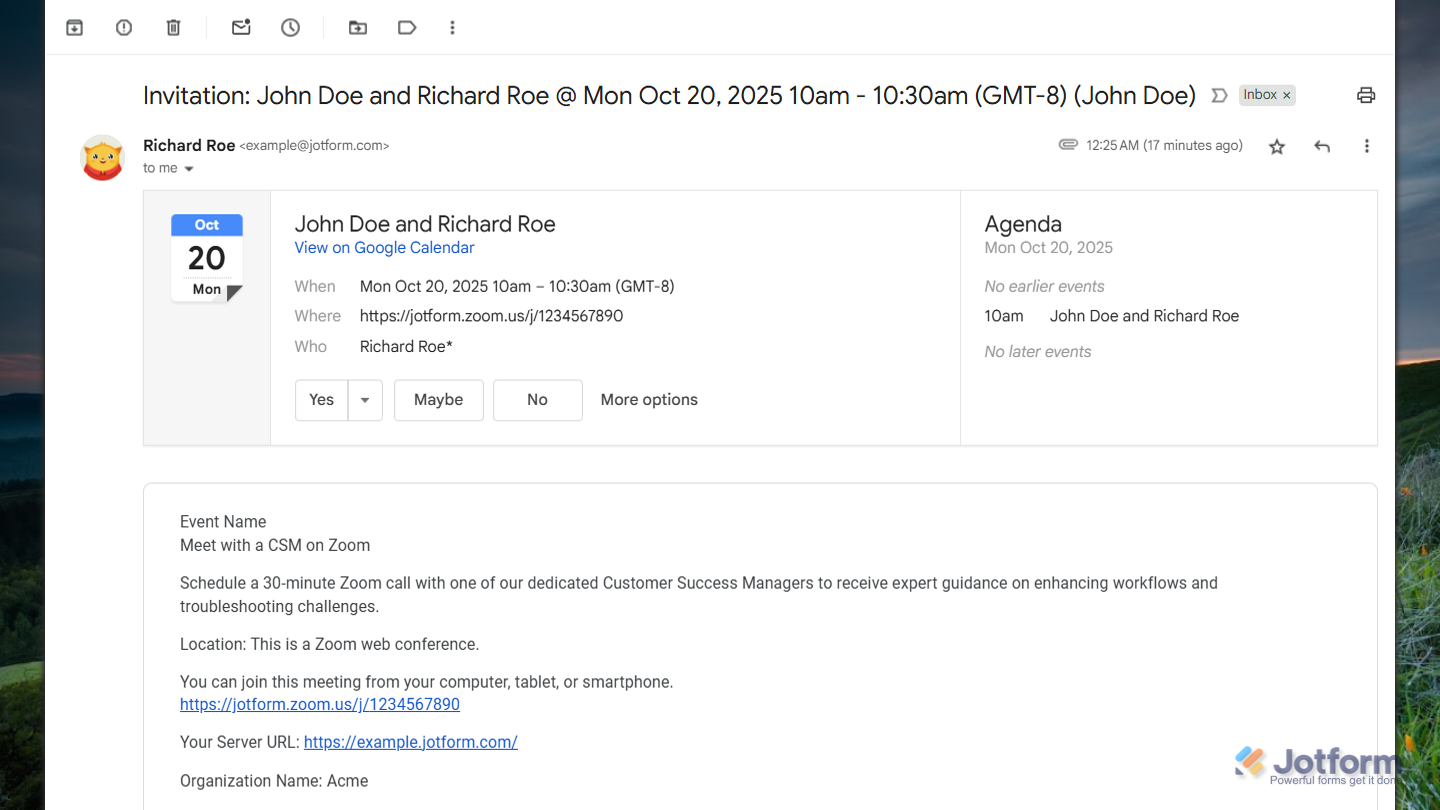Delete the email
The width and height of the screenshot is (1440, 810).
[x=173, y=27]
